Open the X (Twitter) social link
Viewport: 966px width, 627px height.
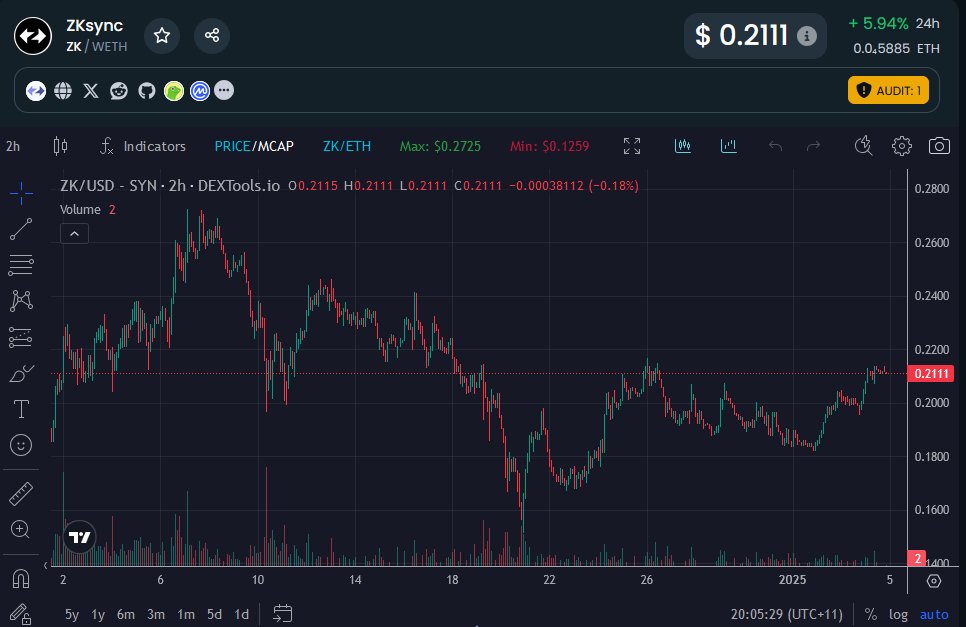pyautogui.click(x=91, y=91)
